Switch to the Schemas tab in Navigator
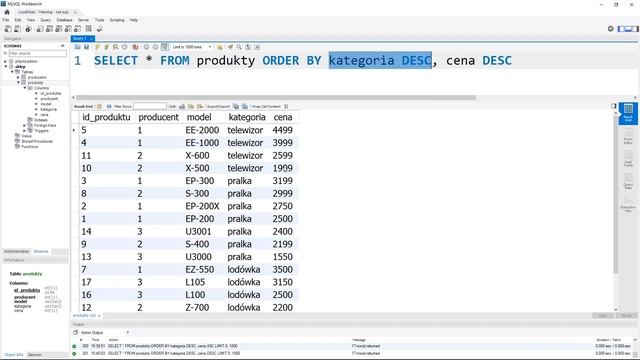The width and height of the screenshot is (640, 360). (x=41, y=251)
